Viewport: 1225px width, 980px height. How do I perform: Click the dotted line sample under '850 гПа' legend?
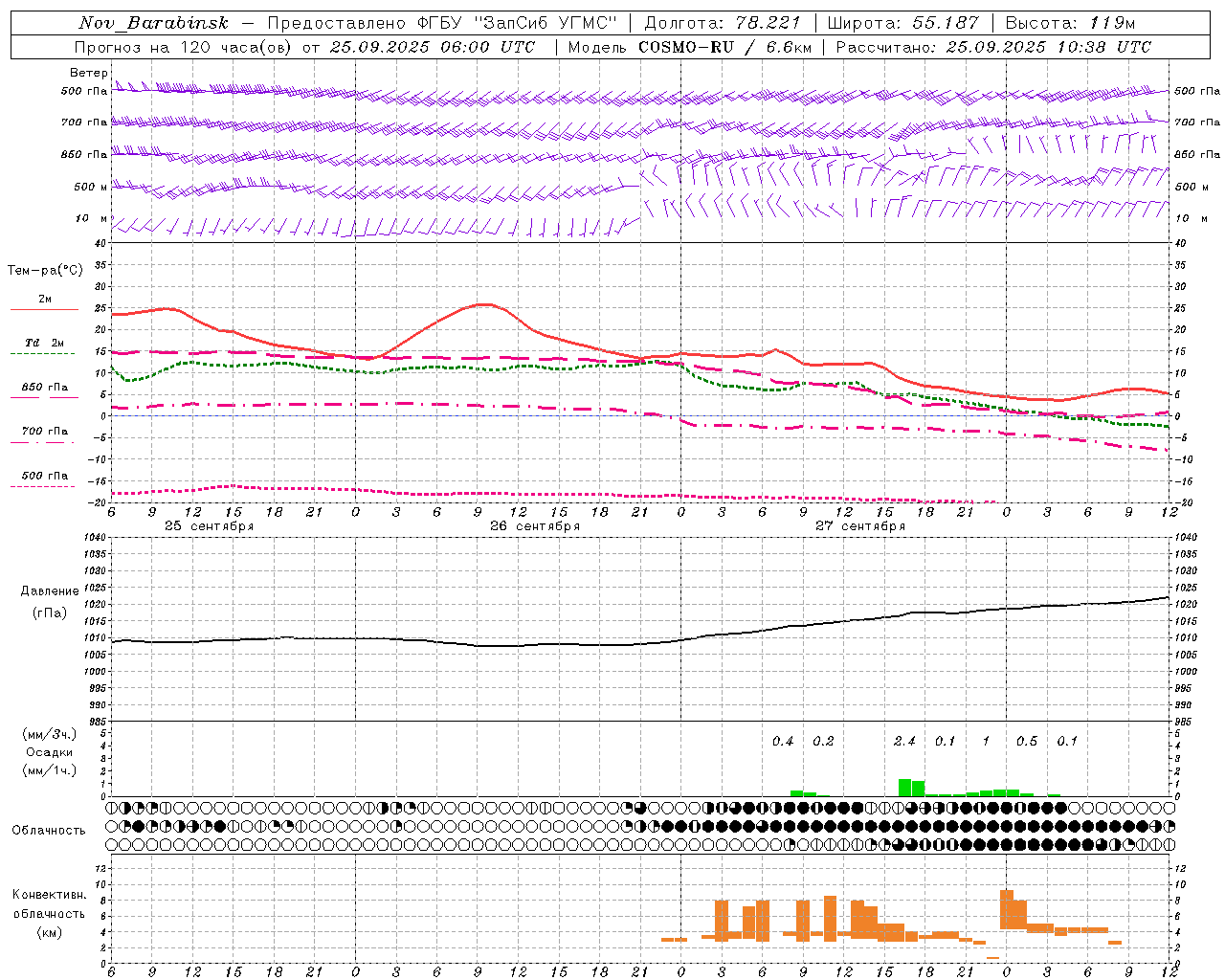click(44, 397)
